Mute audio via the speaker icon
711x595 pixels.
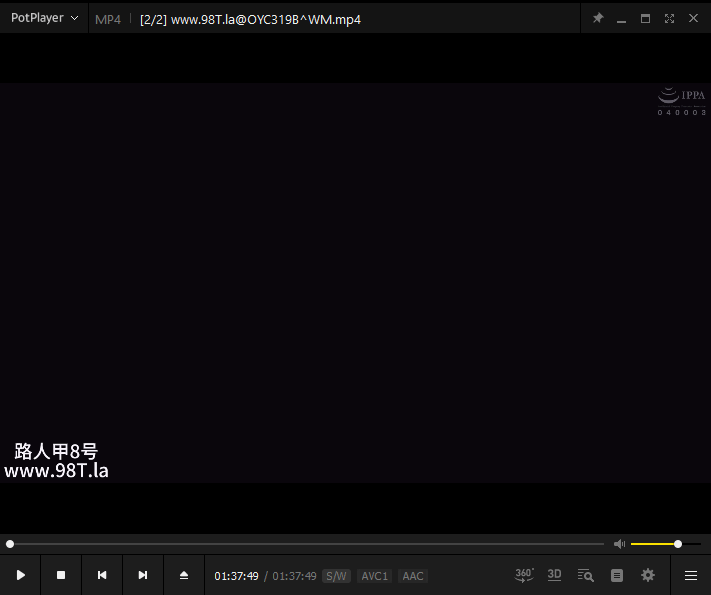(619, 544)
